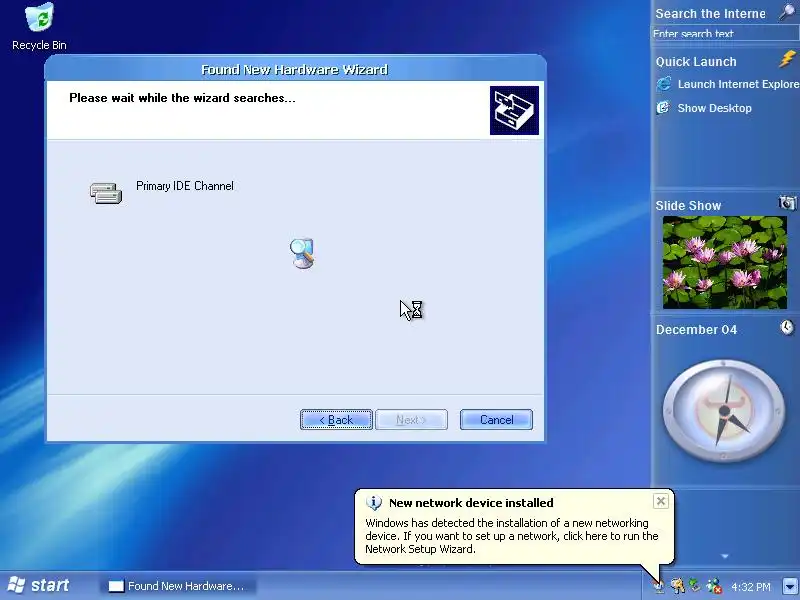Click the 4:32 PM taskbar clock

pos(751,587)
